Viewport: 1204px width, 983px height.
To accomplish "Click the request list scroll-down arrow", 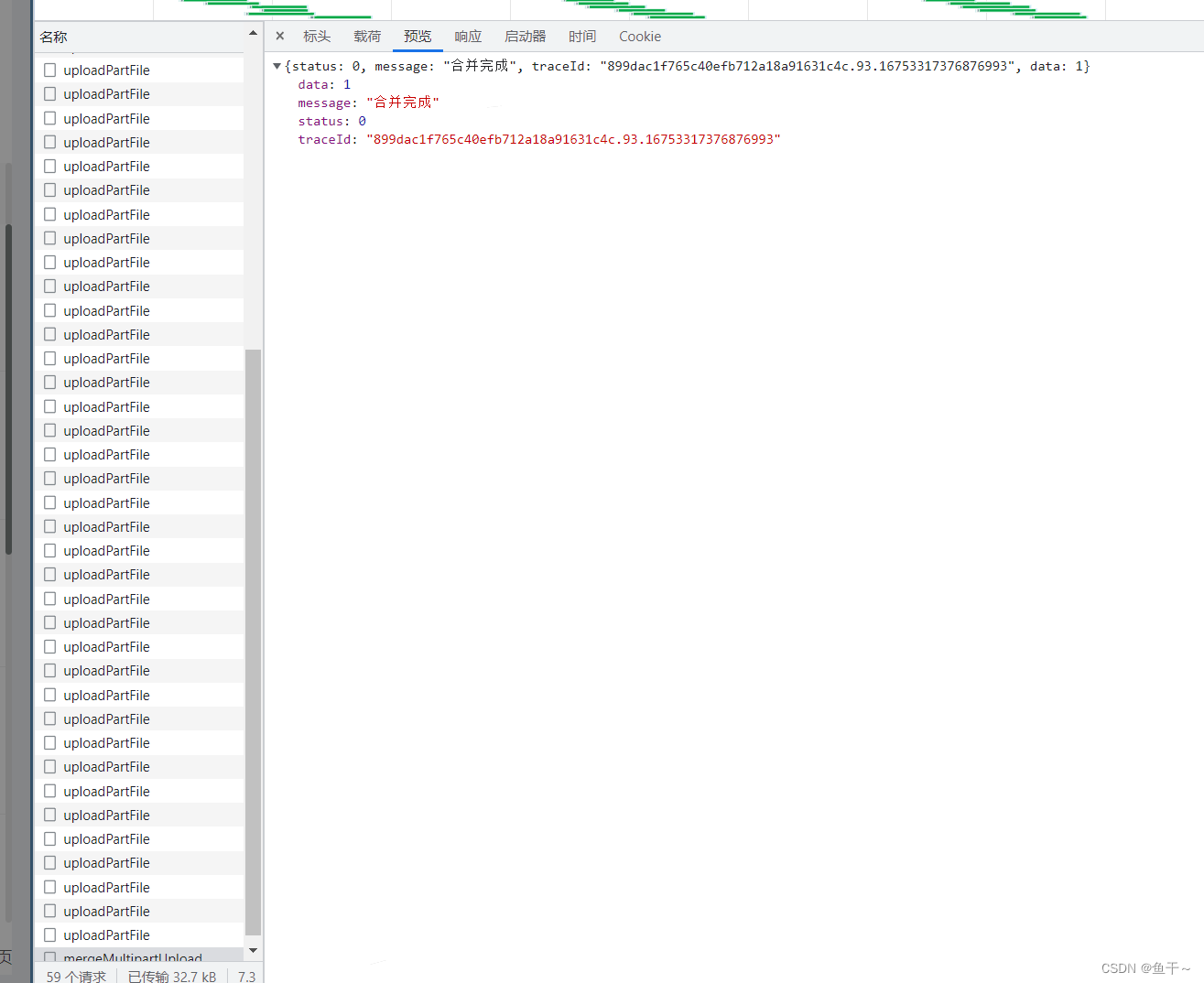I will [253, 951].
